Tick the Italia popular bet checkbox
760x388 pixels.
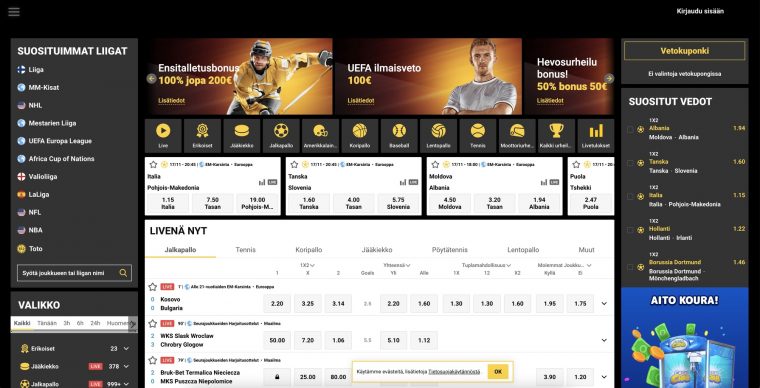(630, 196)
